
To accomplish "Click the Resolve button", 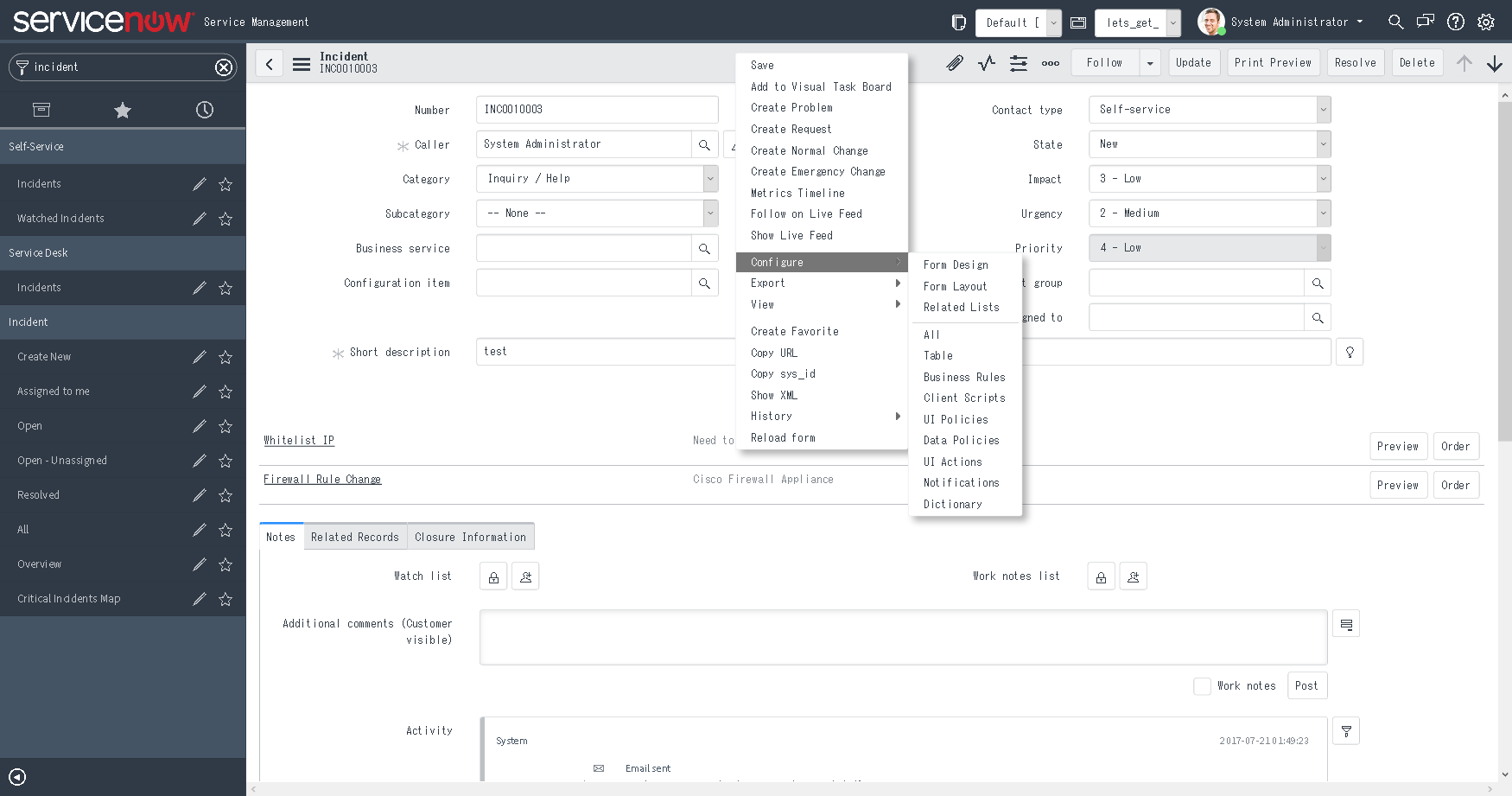I will click(x=1355, y=62).
